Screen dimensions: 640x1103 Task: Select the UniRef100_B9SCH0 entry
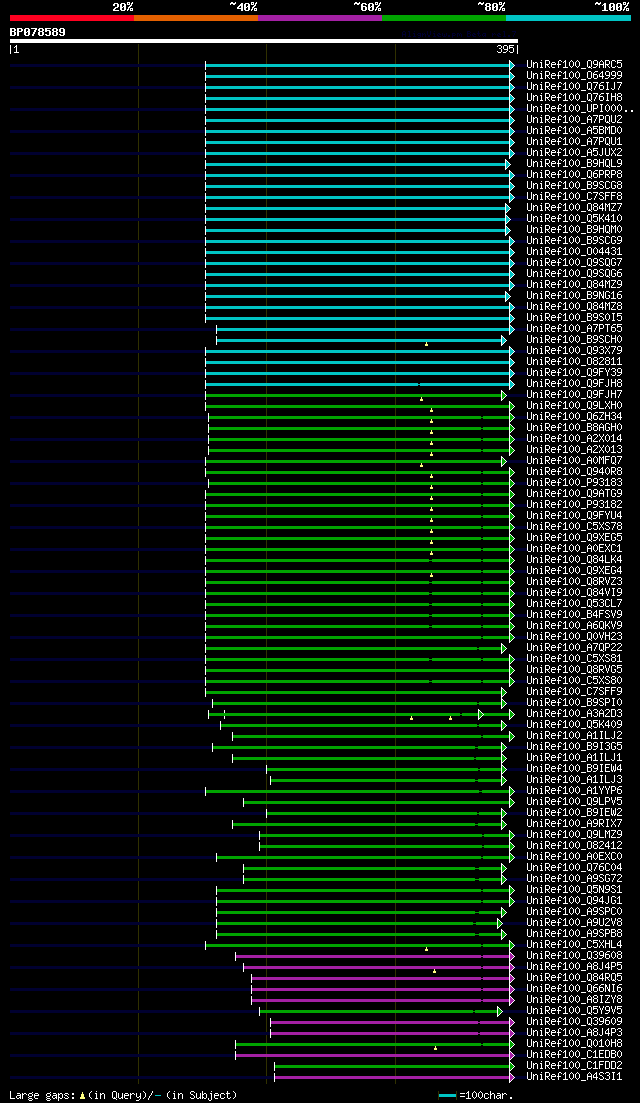click(x=574, y=340)
